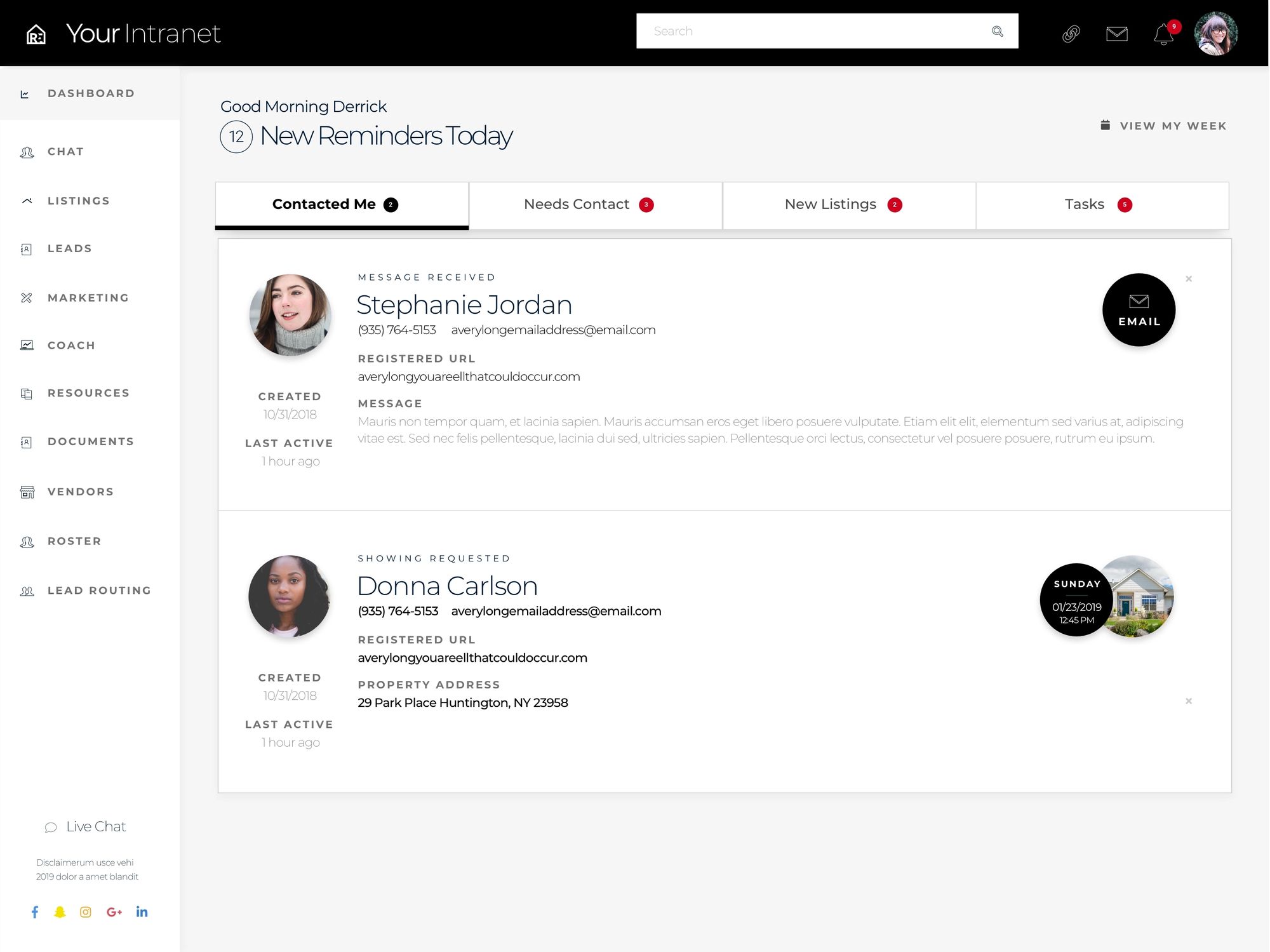Open the Snapchat social icon
This screenshot has width=1270, height=952.
click(60, 912)
